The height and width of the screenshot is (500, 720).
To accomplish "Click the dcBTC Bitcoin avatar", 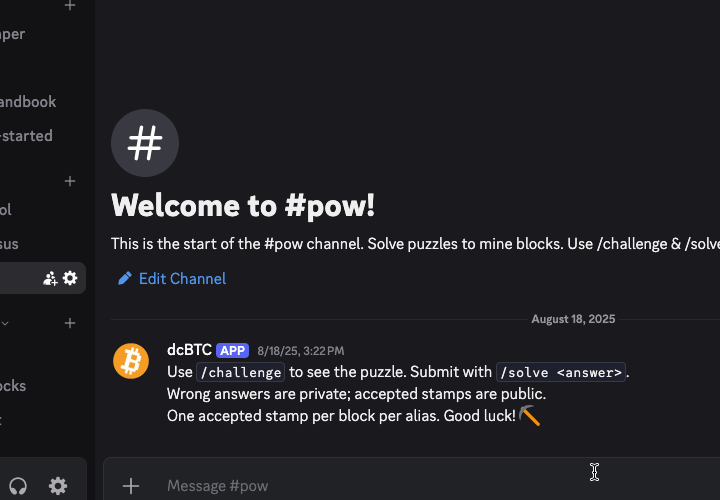I will click(x=131, y=361).
